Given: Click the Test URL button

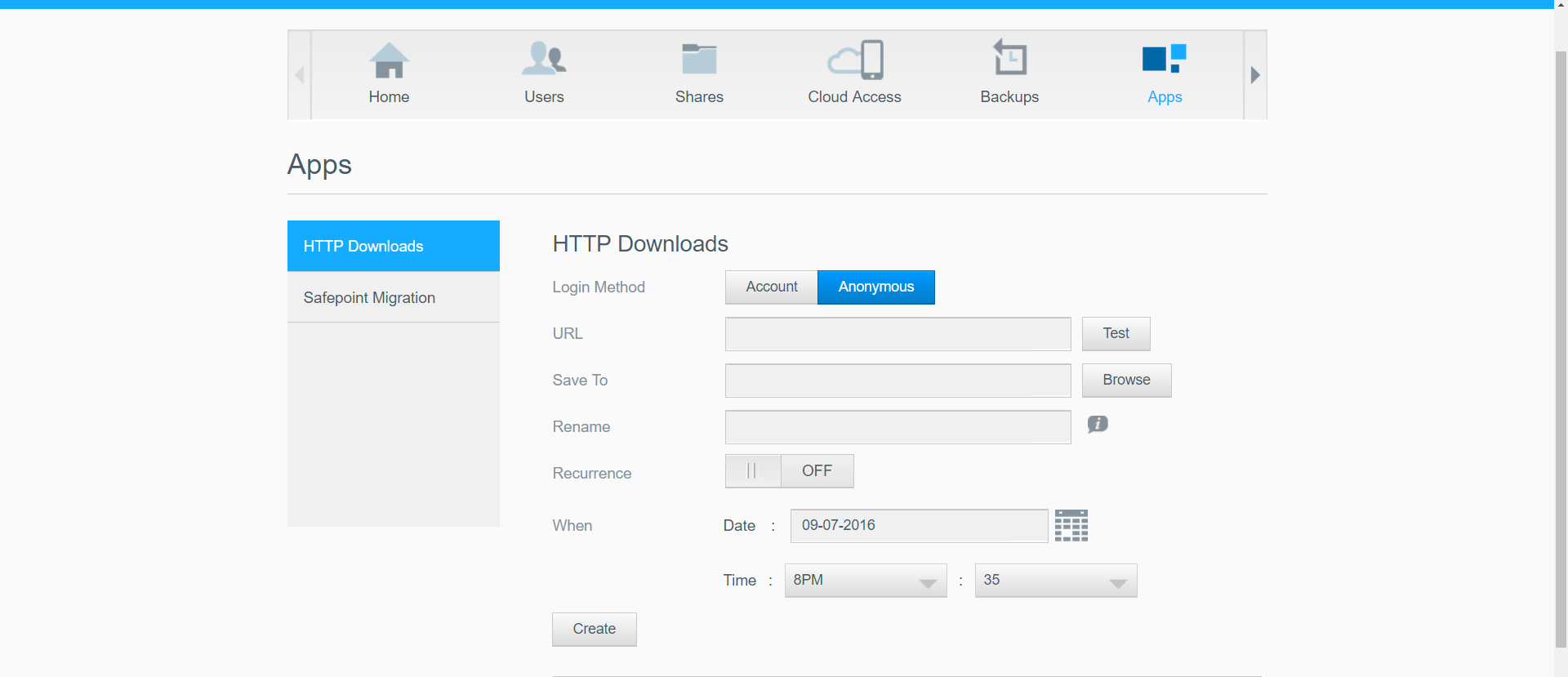Looking at the screenshot, I should [1116, 334].
